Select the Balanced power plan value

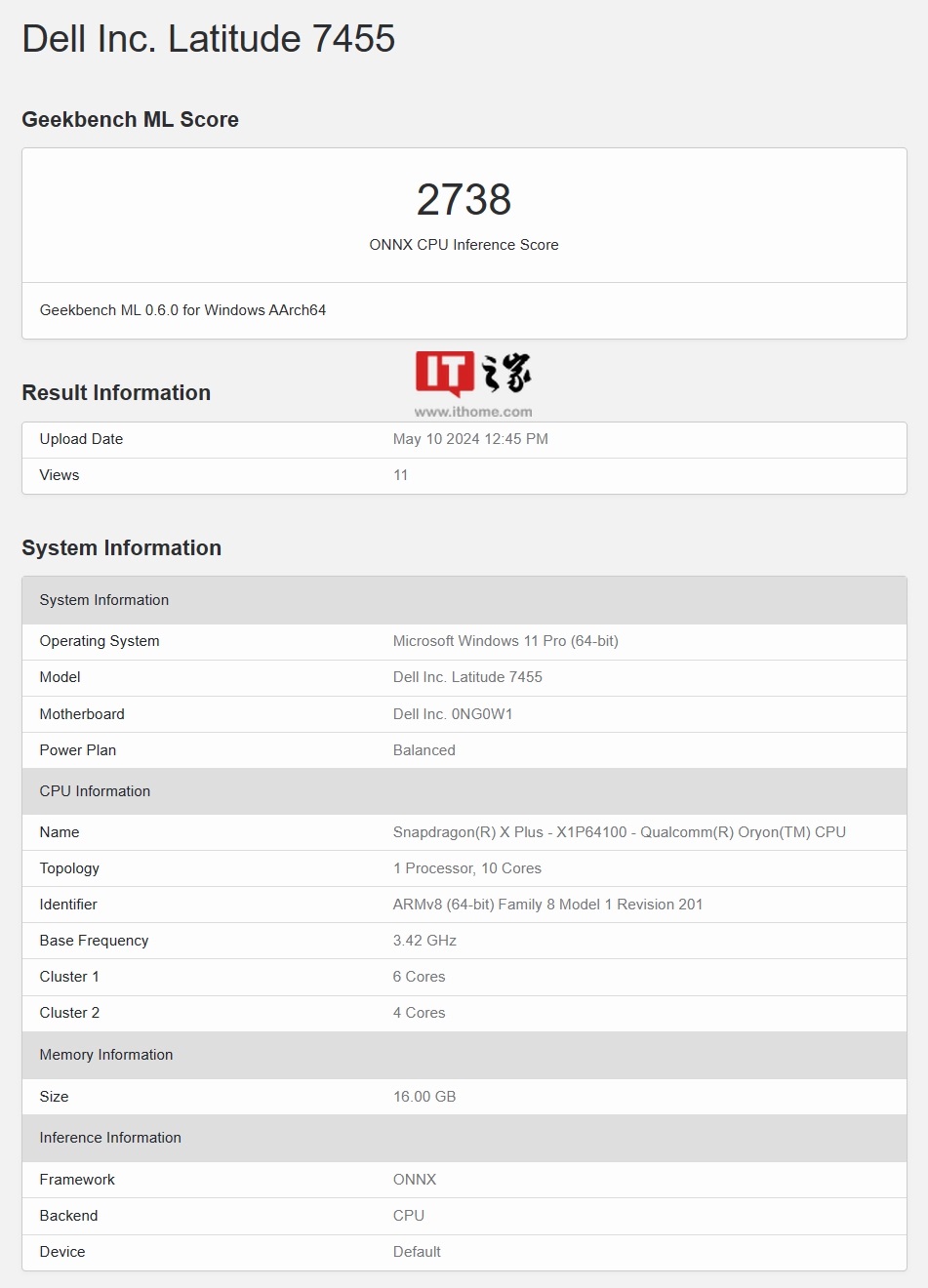tap(424, 750)
